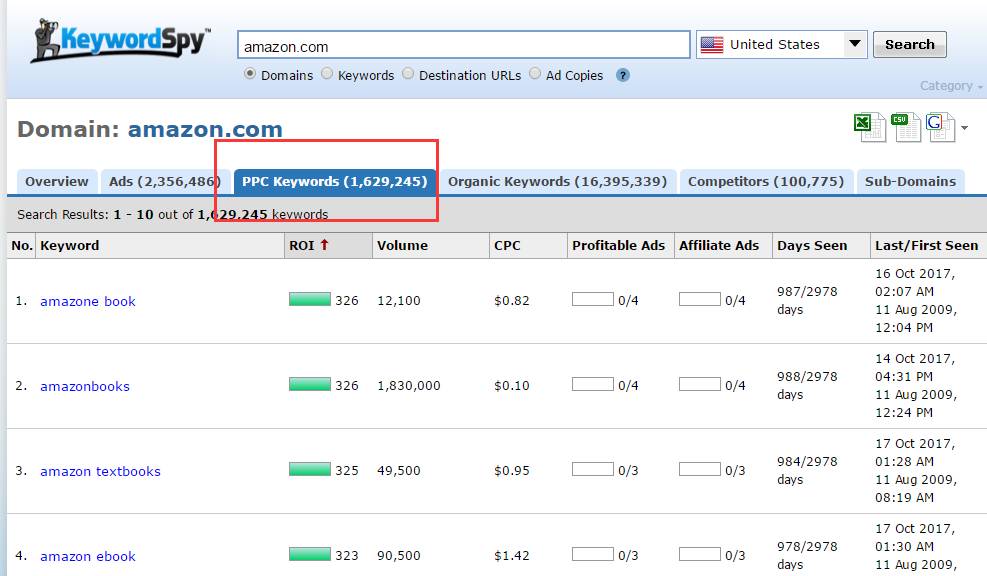The width and height of the screenshot is (987, 576).
Task: Click the Affiliate Ads bar for amazon textbooks
Action: coord(699,469)
